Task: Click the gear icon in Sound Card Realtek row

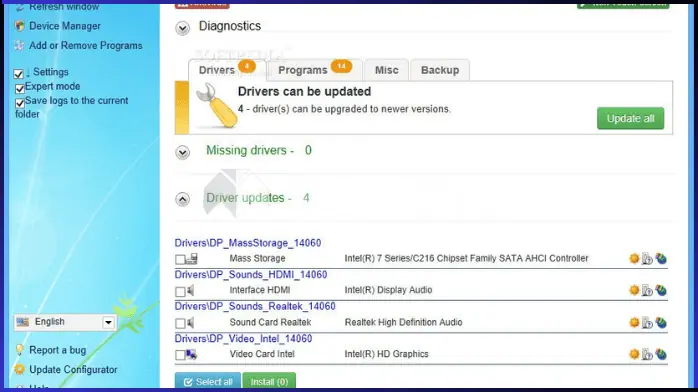Action: [x=634, y=323]
